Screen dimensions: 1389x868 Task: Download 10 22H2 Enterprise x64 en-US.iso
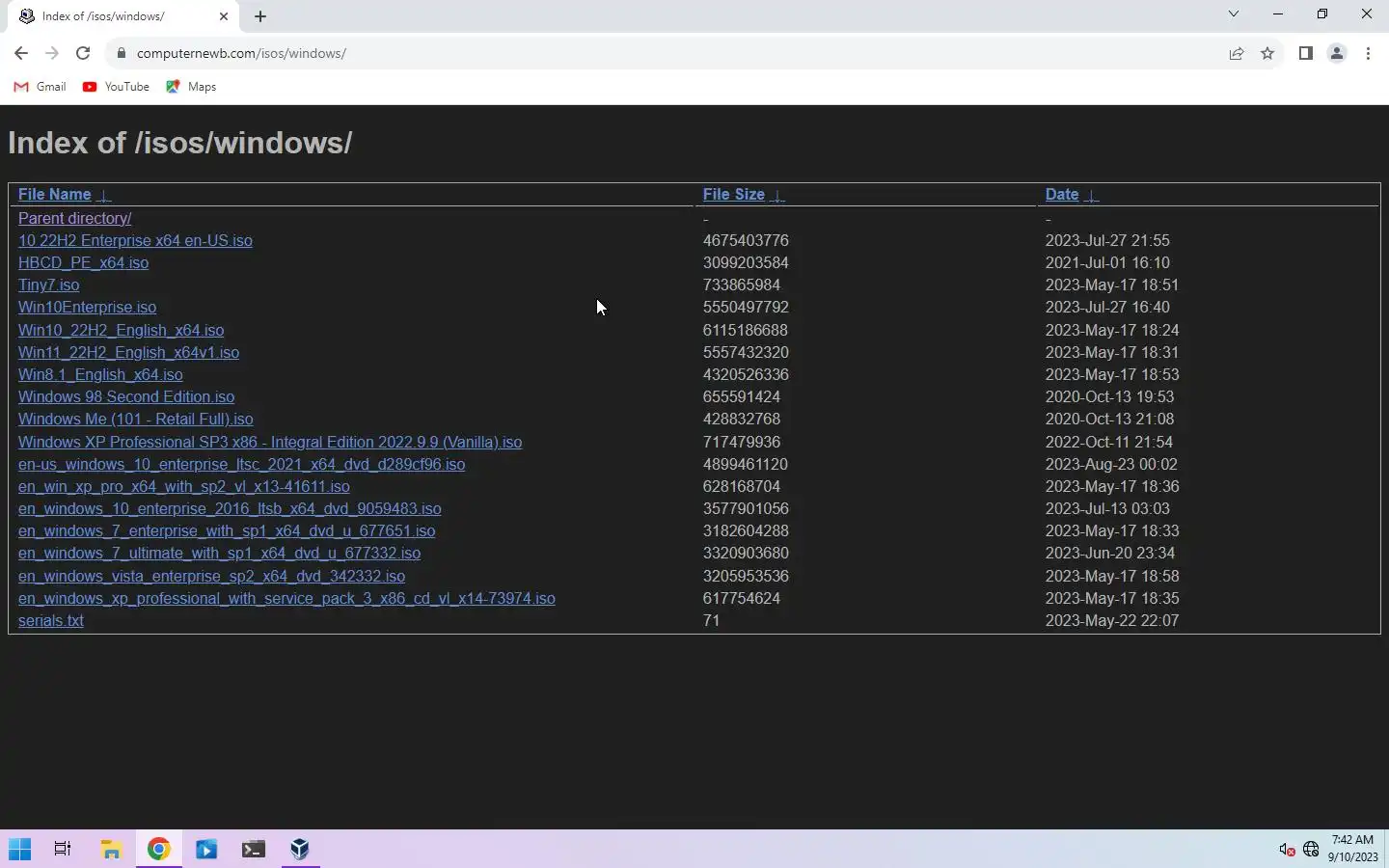pyautogui.click(x=135, y=241)
